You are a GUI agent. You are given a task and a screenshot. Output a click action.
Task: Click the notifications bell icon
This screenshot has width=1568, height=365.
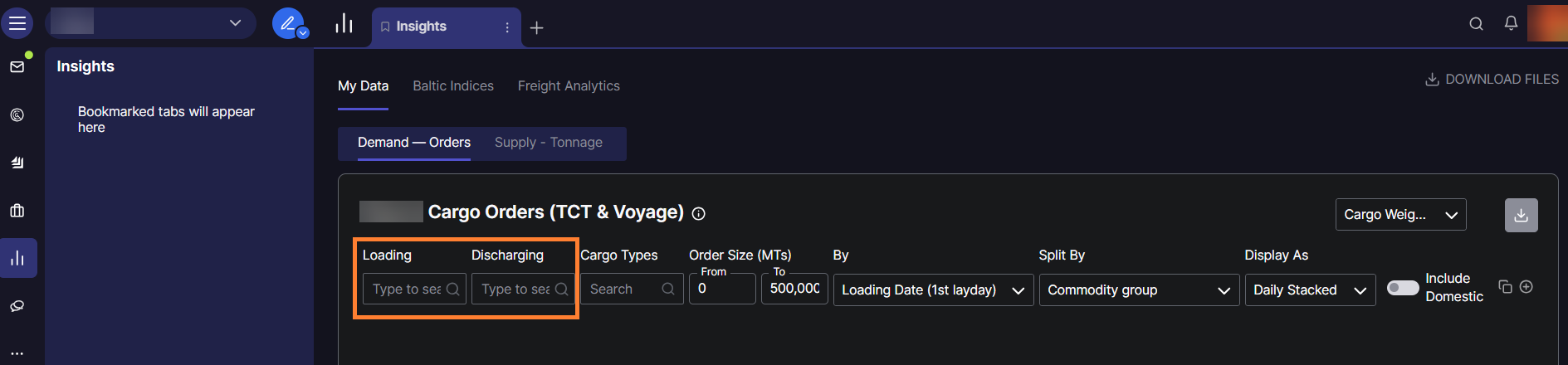click(1511, 23)
